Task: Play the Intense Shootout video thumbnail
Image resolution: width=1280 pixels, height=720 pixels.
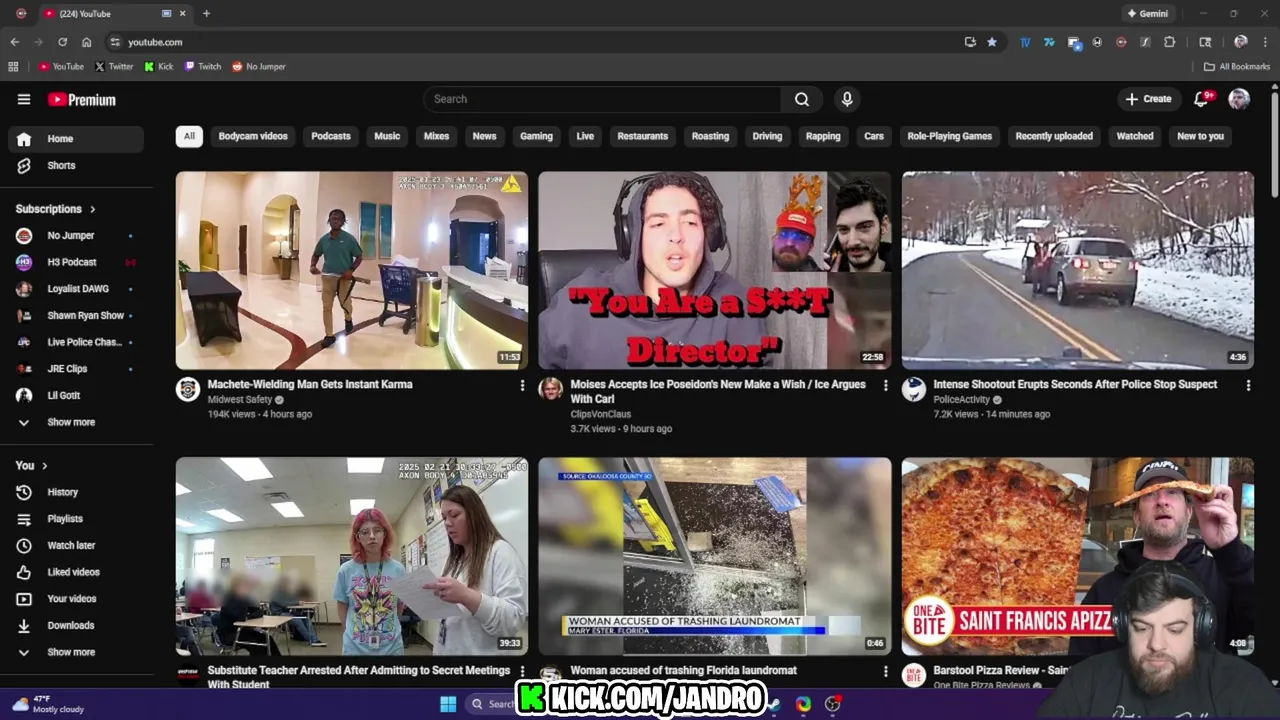Action: pyautogui.click(x=1078, y=270)
